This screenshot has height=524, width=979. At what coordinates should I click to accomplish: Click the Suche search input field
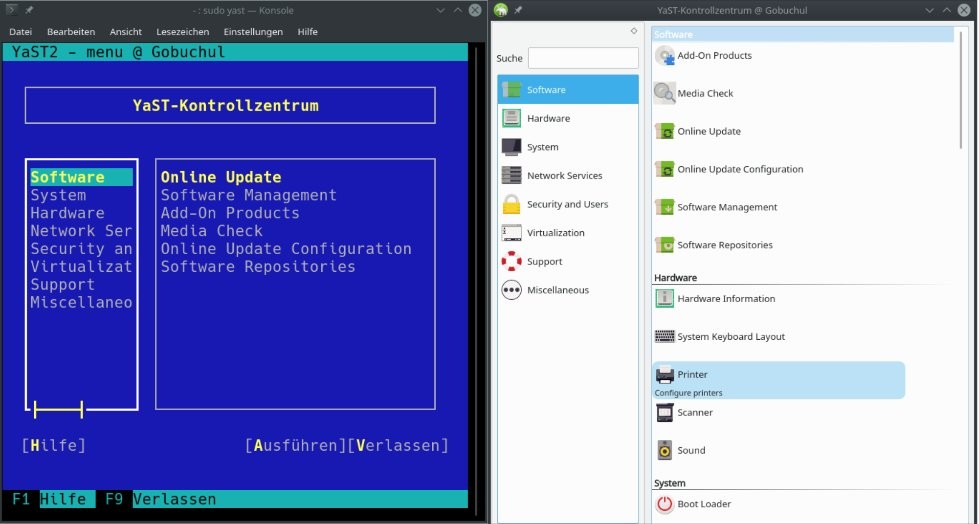[x=583, y=58]
